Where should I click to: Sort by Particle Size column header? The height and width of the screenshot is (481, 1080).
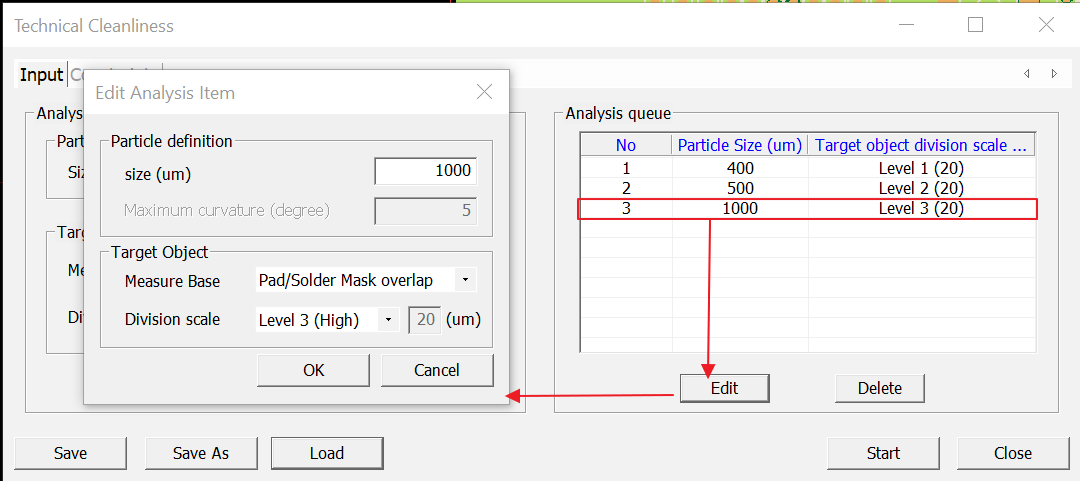pos(739,146)
